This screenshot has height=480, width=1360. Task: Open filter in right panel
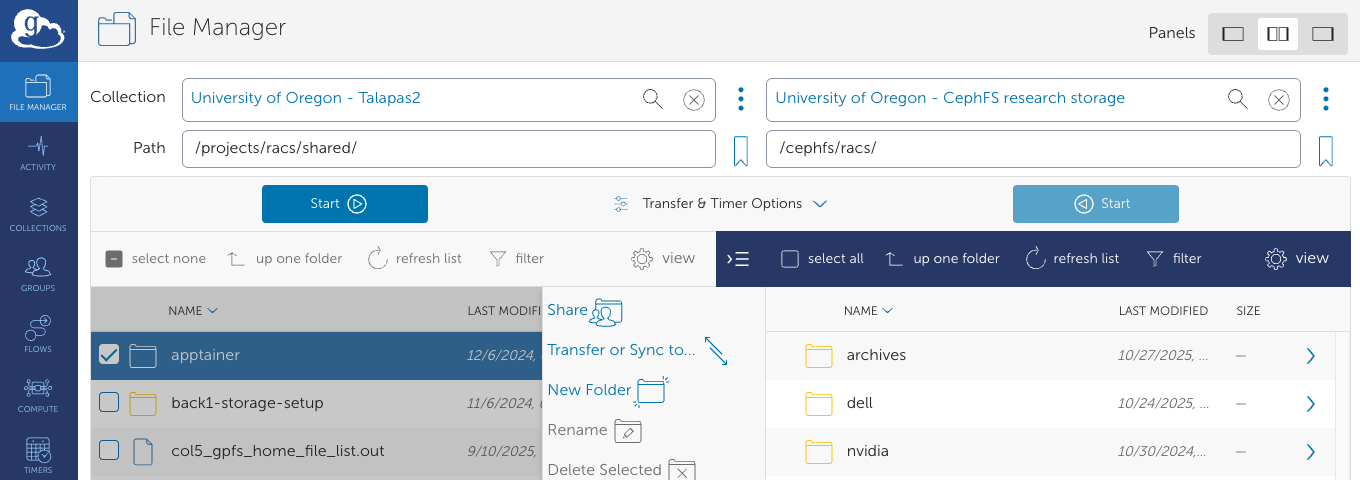[x=1174, y=259]
